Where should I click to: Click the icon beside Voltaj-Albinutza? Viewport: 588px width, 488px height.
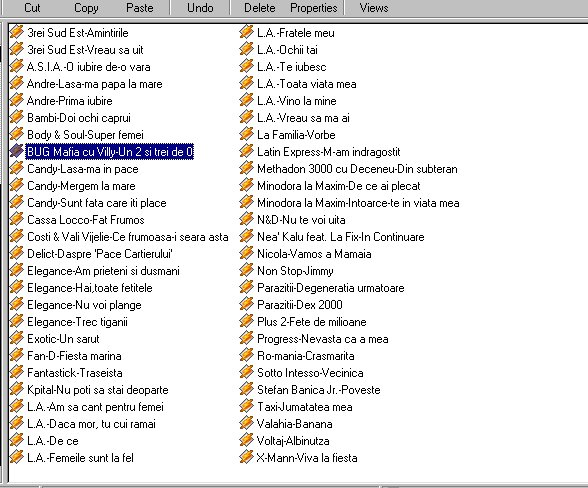(246, 440)
